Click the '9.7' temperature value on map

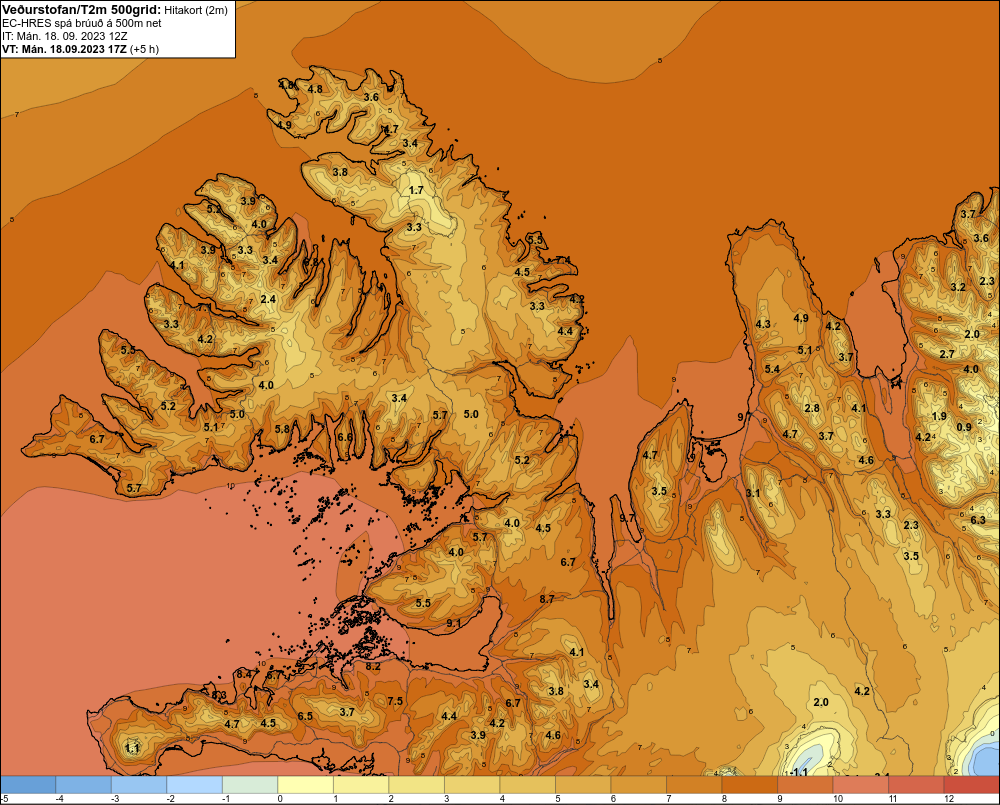(628, 518)
